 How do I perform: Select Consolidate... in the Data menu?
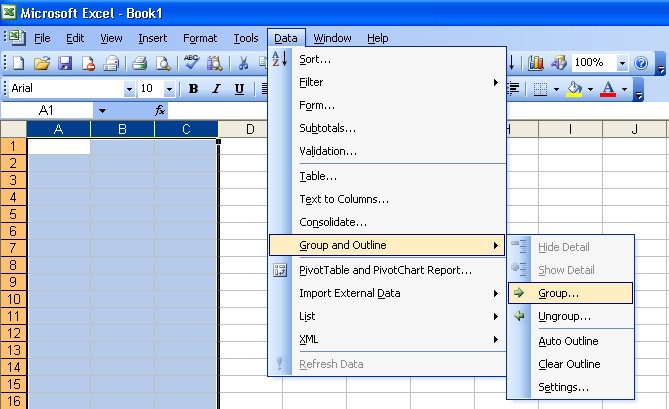pyautogui.click(x=387, y=222)
